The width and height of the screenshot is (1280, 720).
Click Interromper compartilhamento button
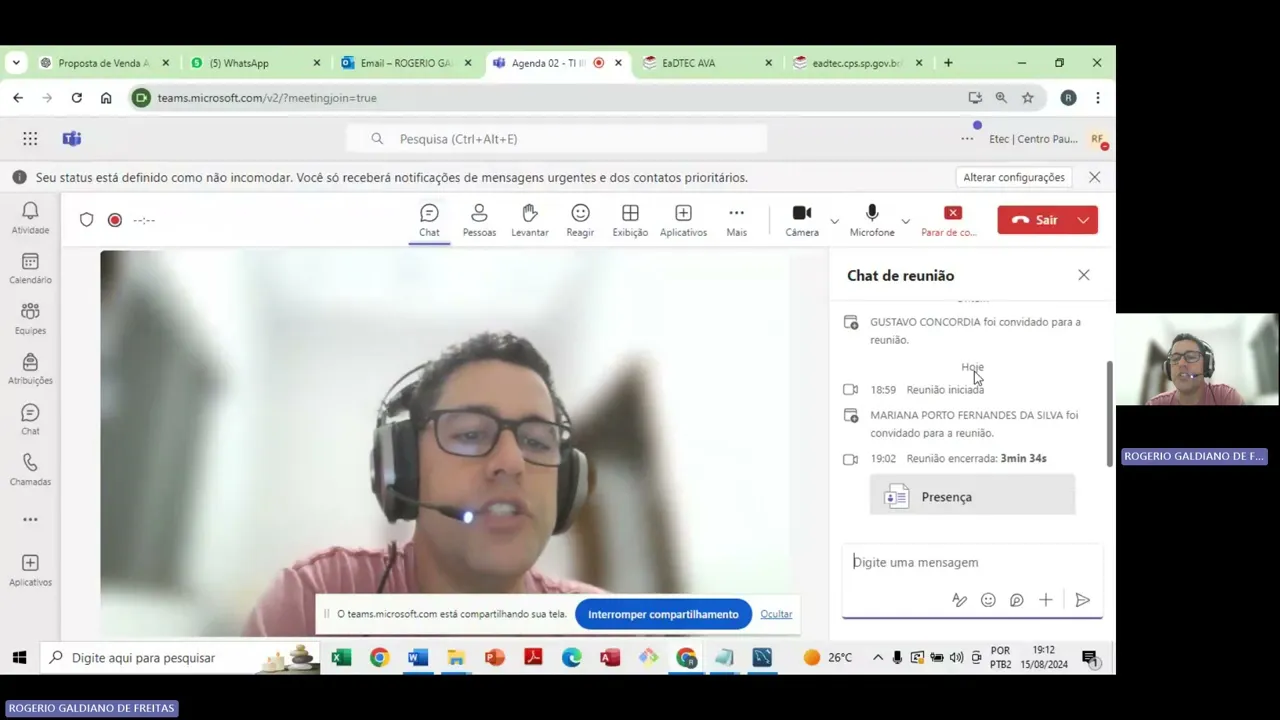pyautogui.click(x=663, y=614)
